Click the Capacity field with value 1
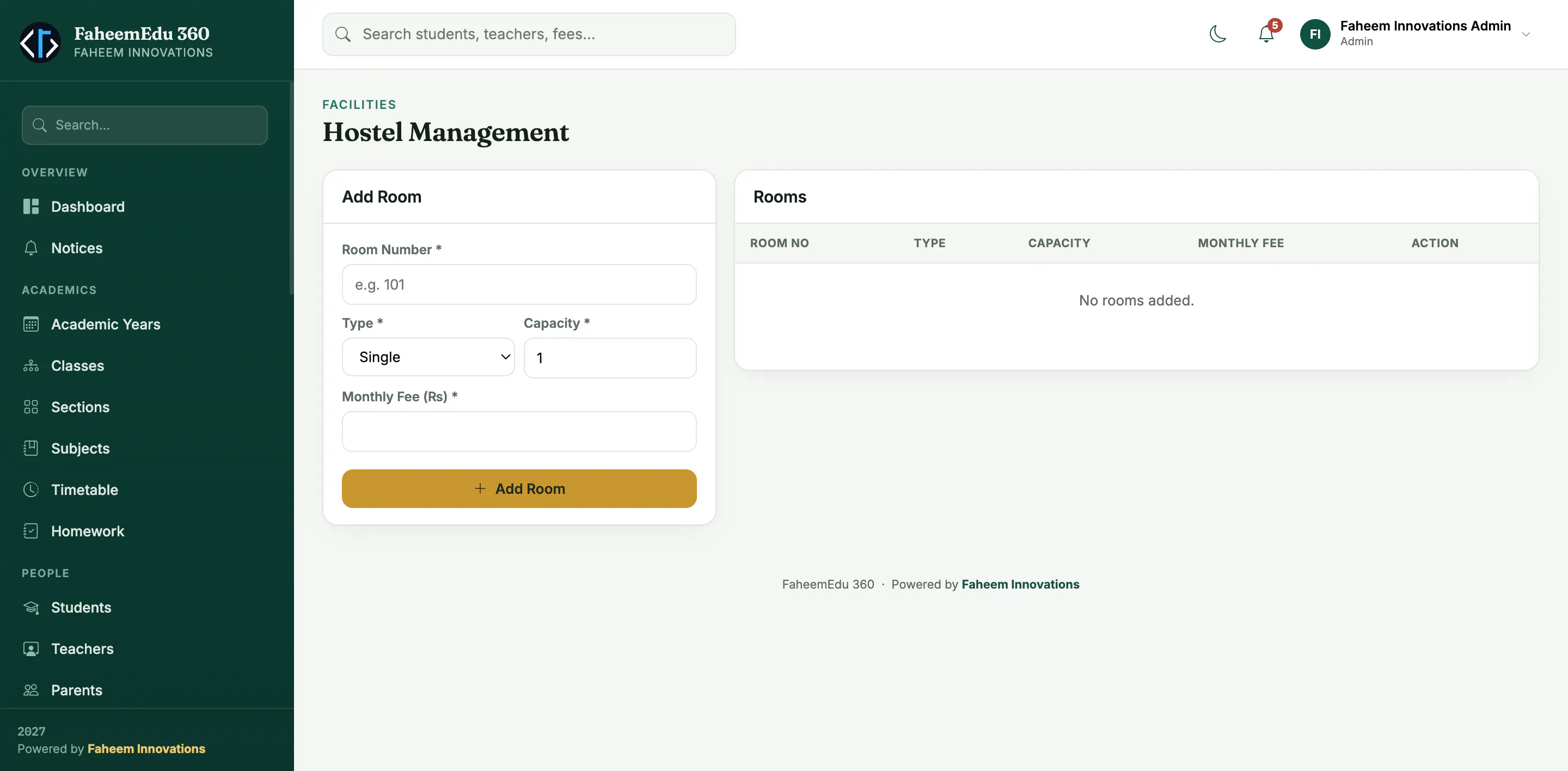 [x=610, y=358]
